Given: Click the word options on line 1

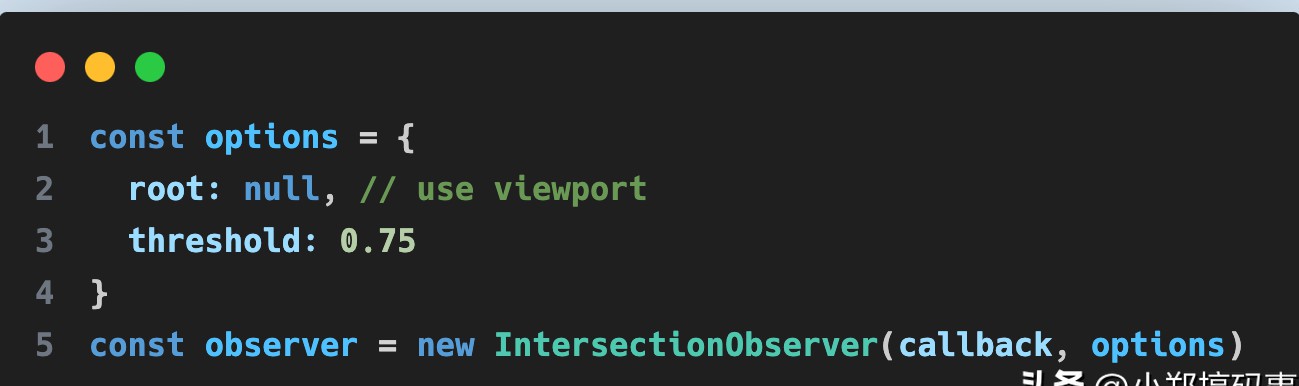Looking at the screenshot, I should pyautogui.click(x=272, y=138).
